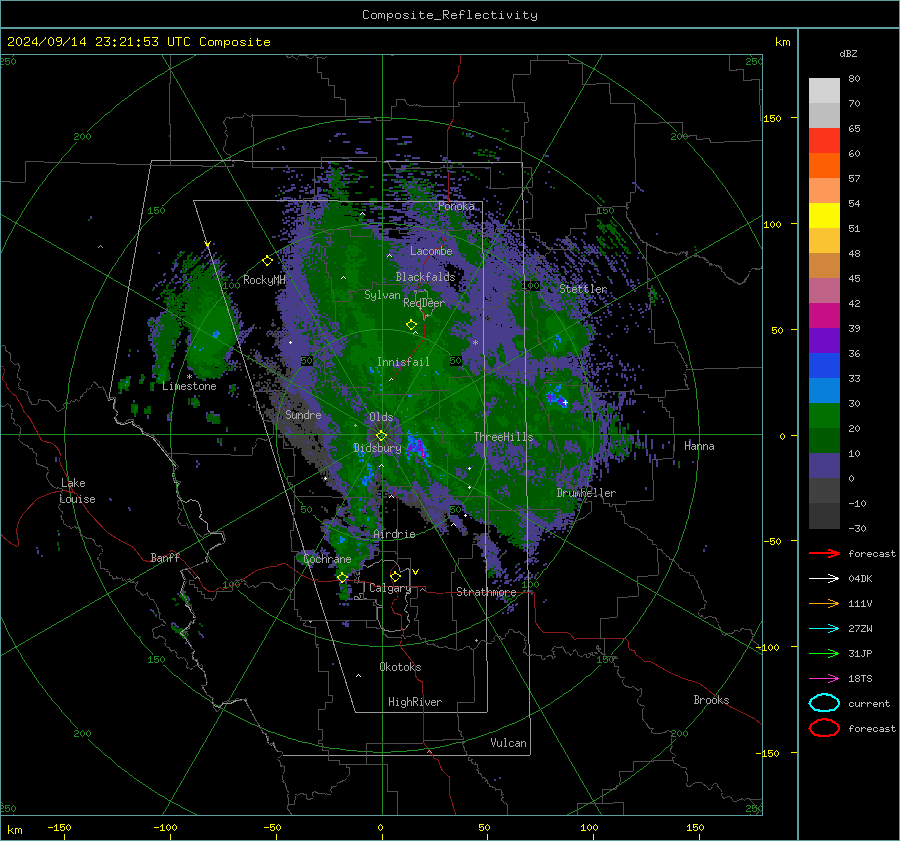This screenshot has height=841, width=900.
Task: Click the dBZ legend heading
Action: pos(848,54)
